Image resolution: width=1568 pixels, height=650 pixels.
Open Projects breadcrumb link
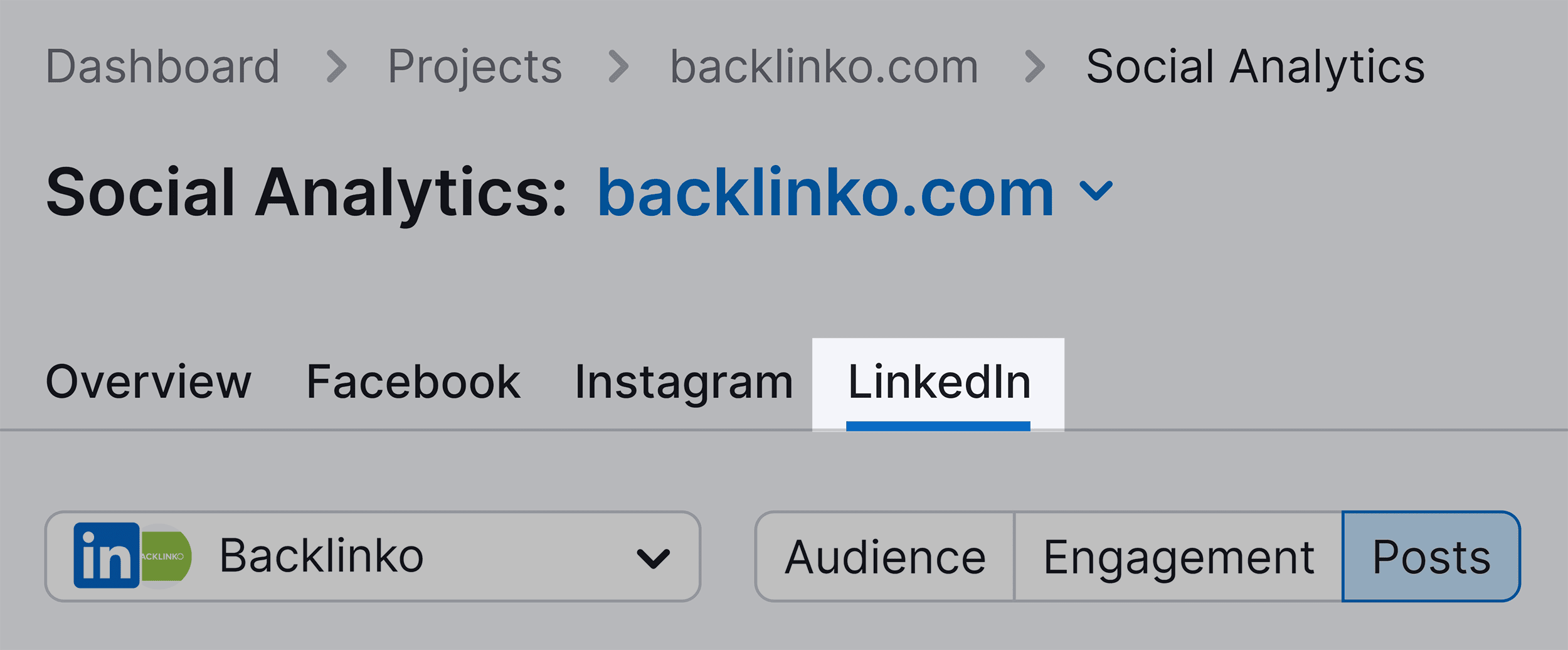[475, 67]
